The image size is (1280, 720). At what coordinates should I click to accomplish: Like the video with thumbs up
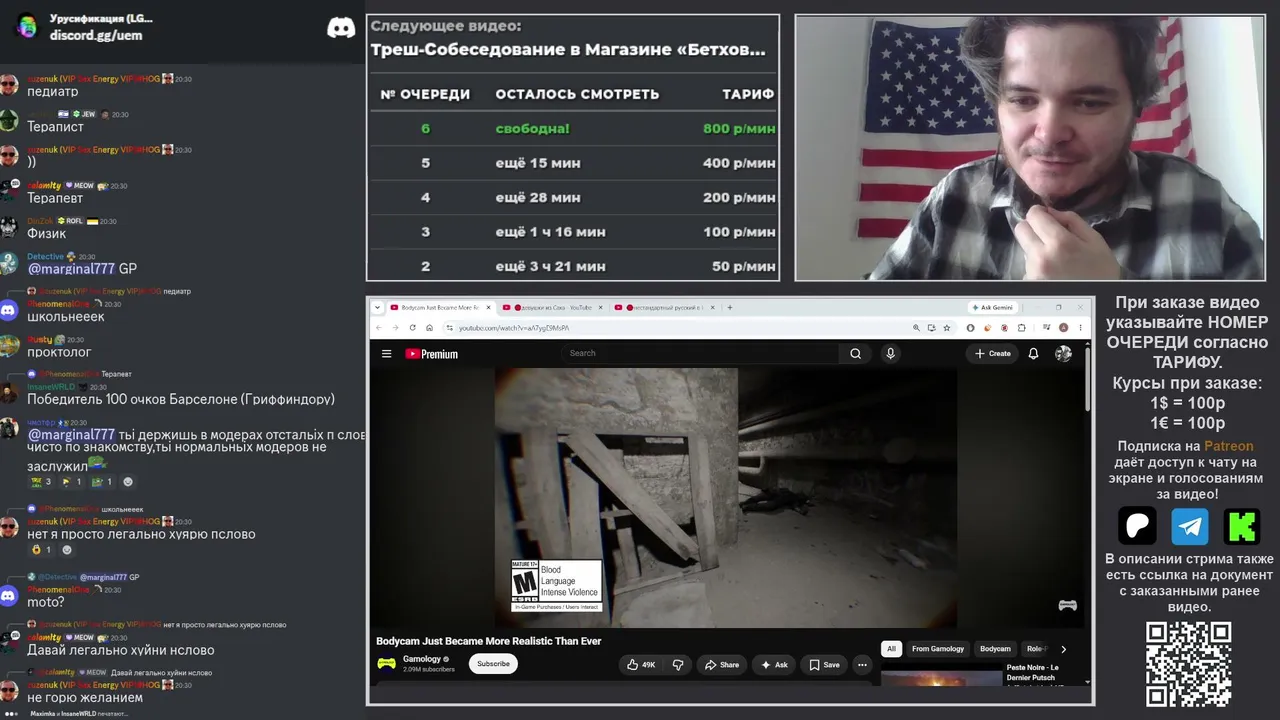[x=640, y=664]
